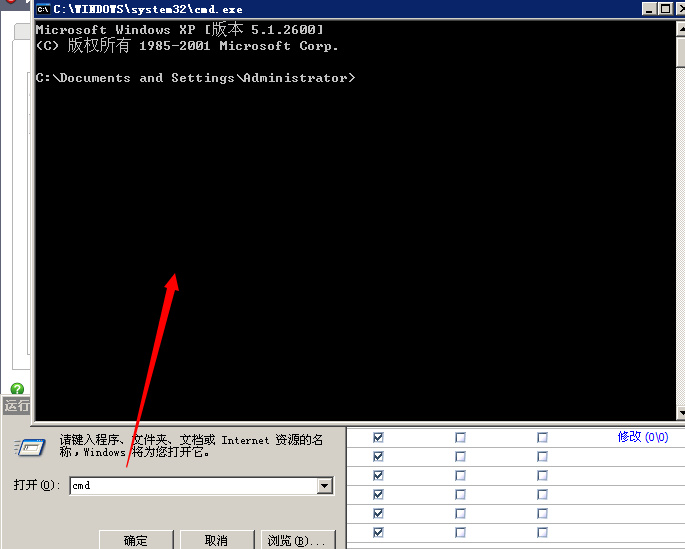The height and width of the screenshot is (549, 685).
Task: Tick the middle checkbox in the bottom table row
Action: (460, 532)
